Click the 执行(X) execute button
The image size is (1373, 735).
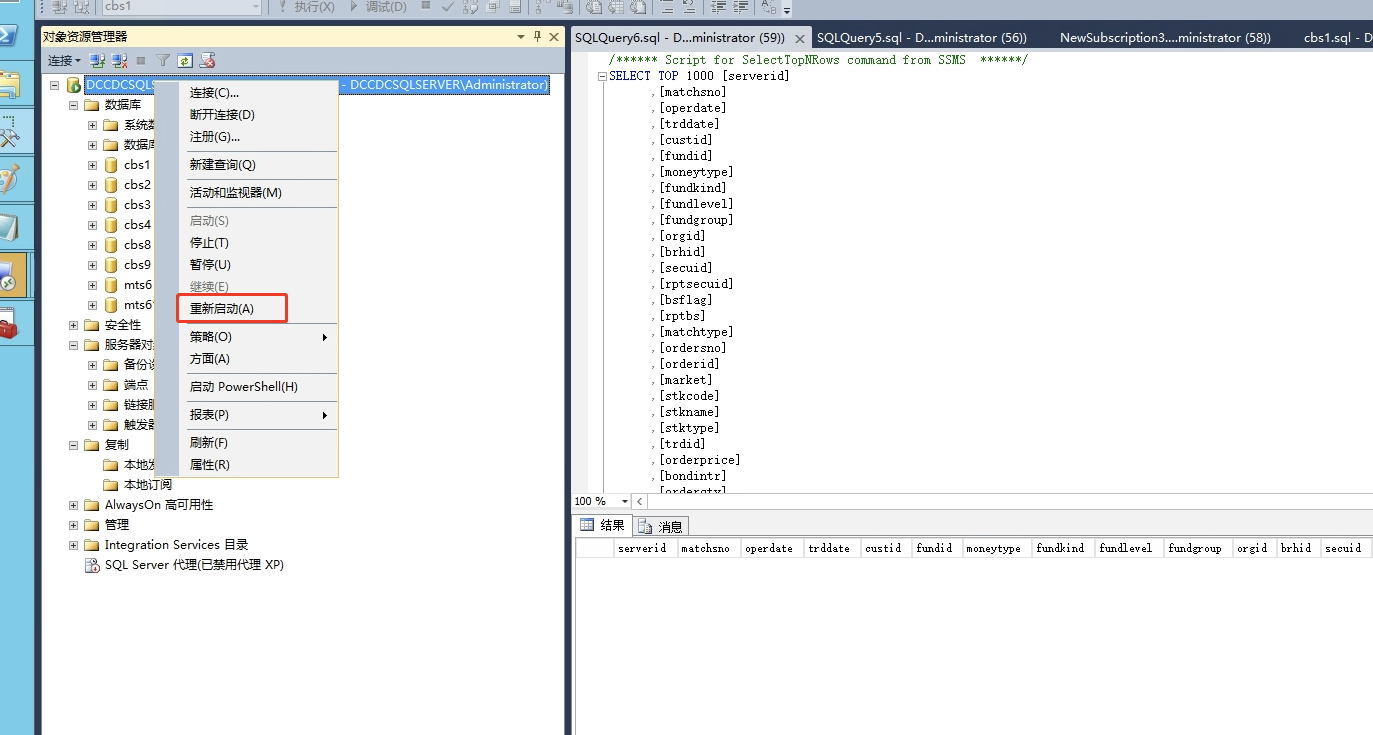pos(306,7)
